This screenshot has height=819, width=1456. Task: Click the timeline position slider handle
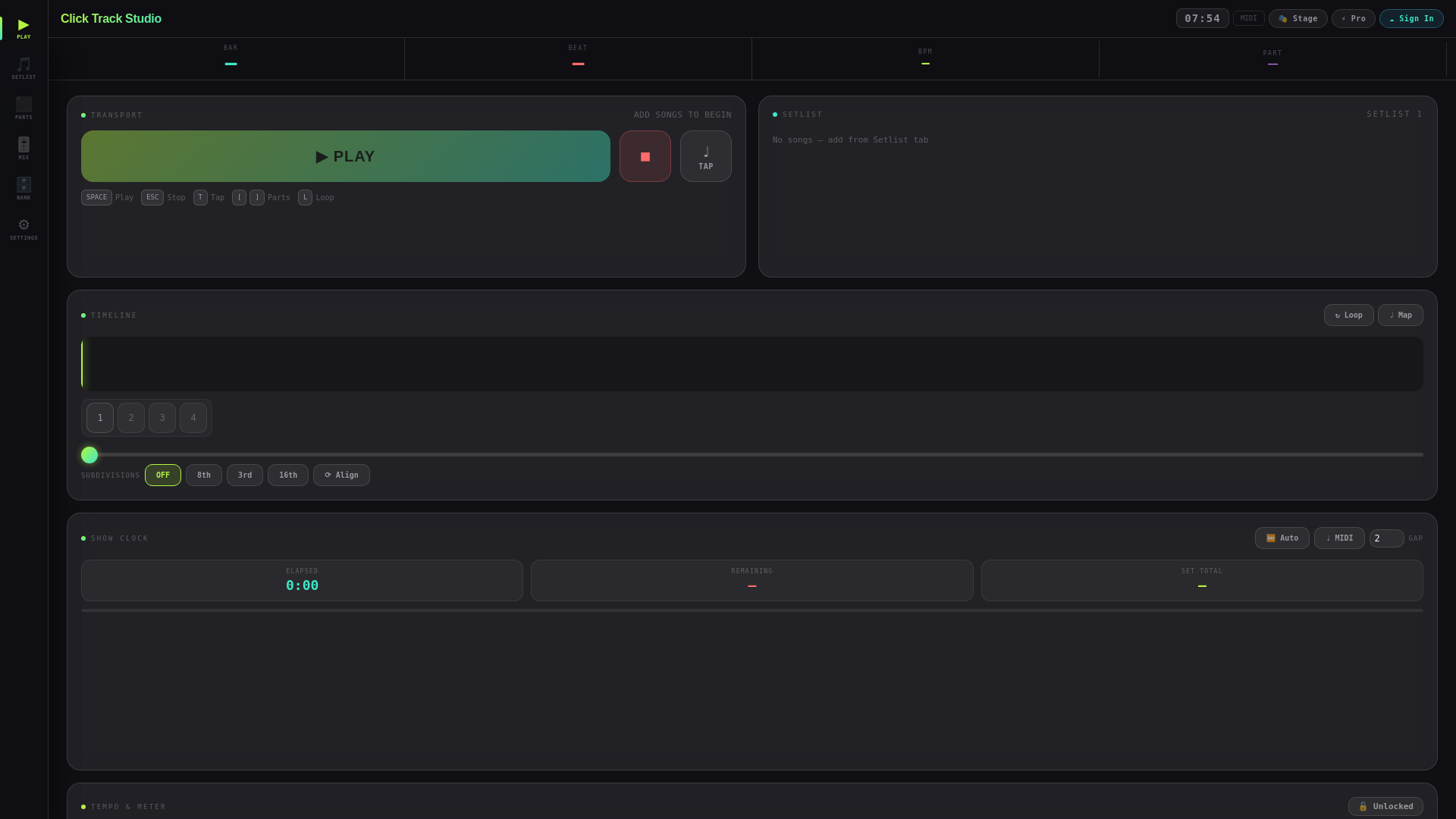pyautogui.click(x=89, y=455)
